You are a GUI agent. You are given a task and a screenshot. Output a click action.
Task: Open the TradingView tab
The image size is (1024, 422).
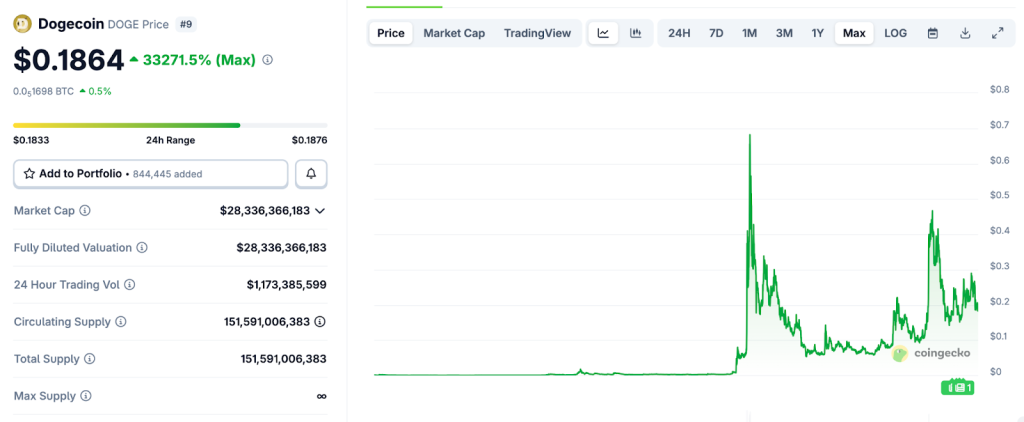tap(537, 33)
